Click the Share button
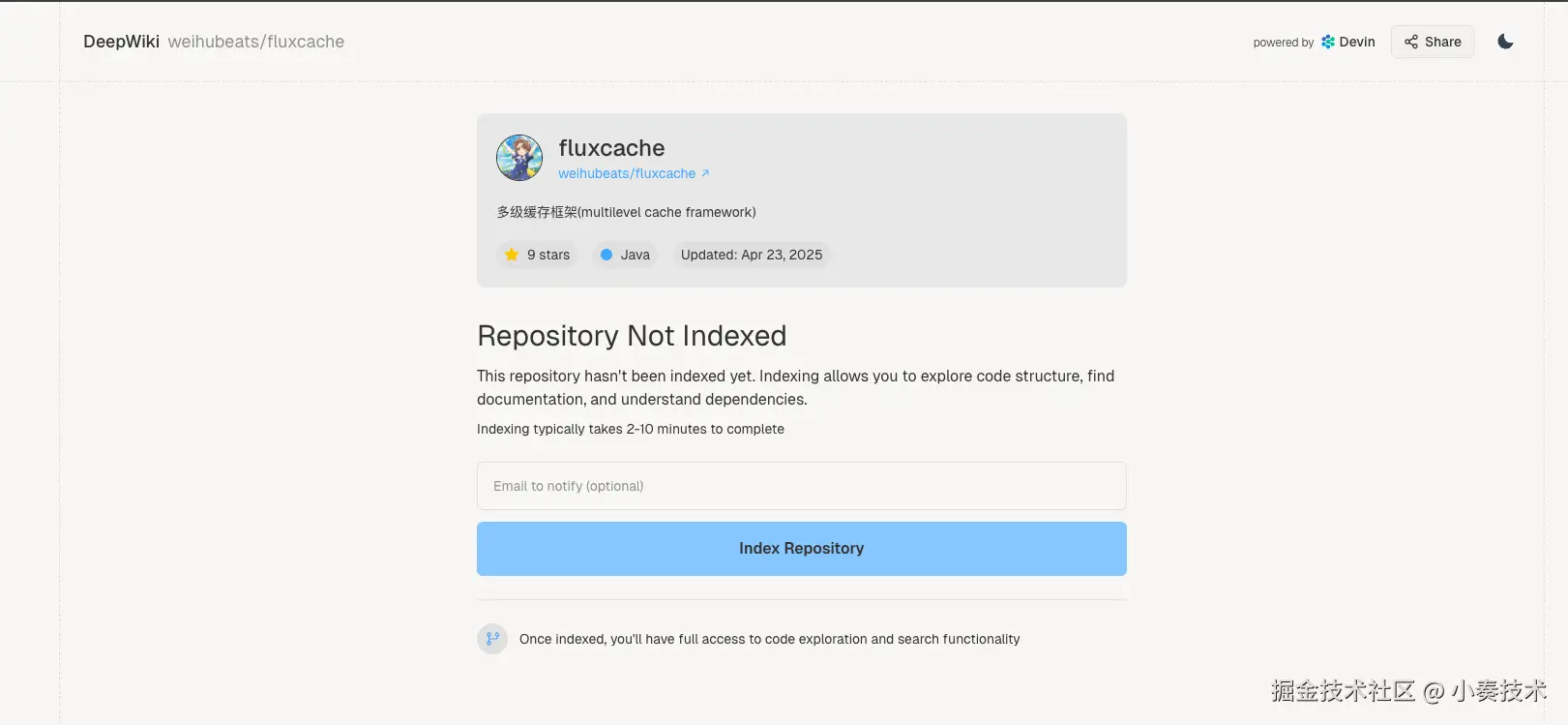Screen dimensions: 1568x725 pos(1433,42)
